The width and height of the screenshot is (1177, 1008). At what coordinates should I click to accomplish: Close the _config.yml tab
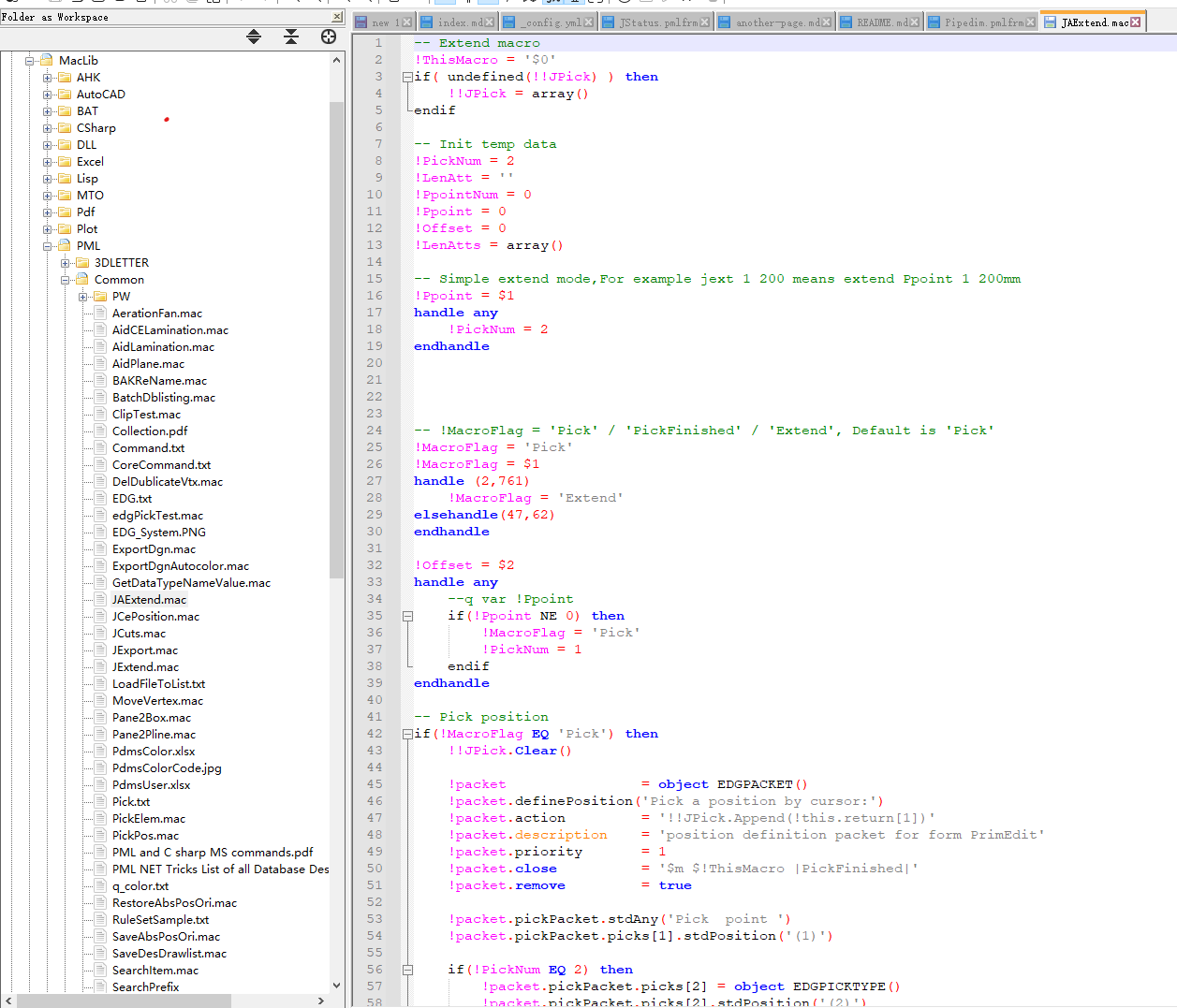[588, 22]
